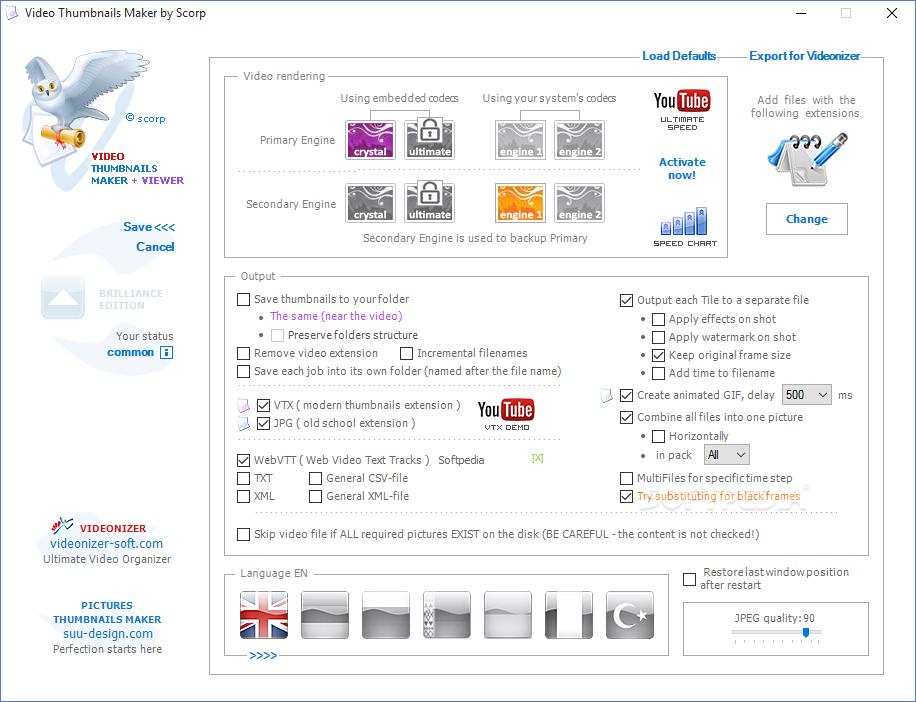Open YouTube VTX Demo video

506,415
